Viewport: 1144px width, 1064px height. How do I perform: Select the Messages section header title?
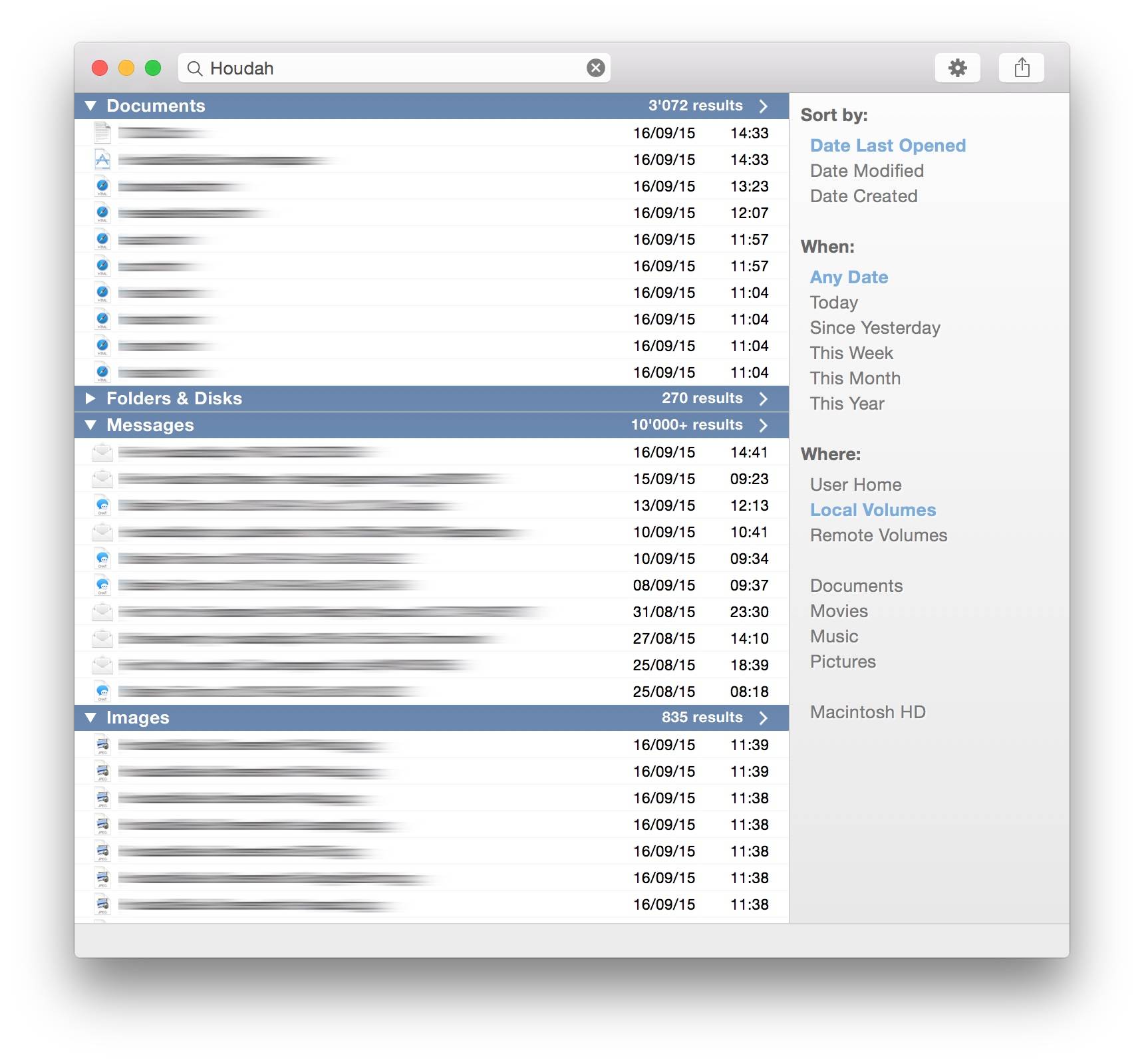point(150,425)
